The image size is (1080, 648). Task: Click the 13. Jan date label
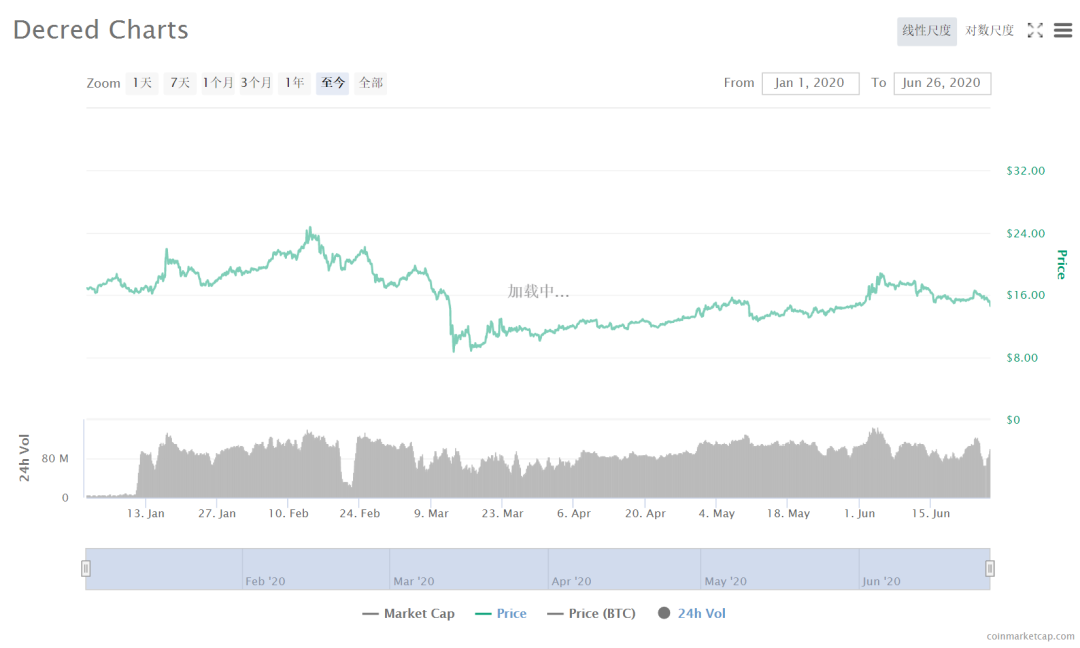[146, 514]
